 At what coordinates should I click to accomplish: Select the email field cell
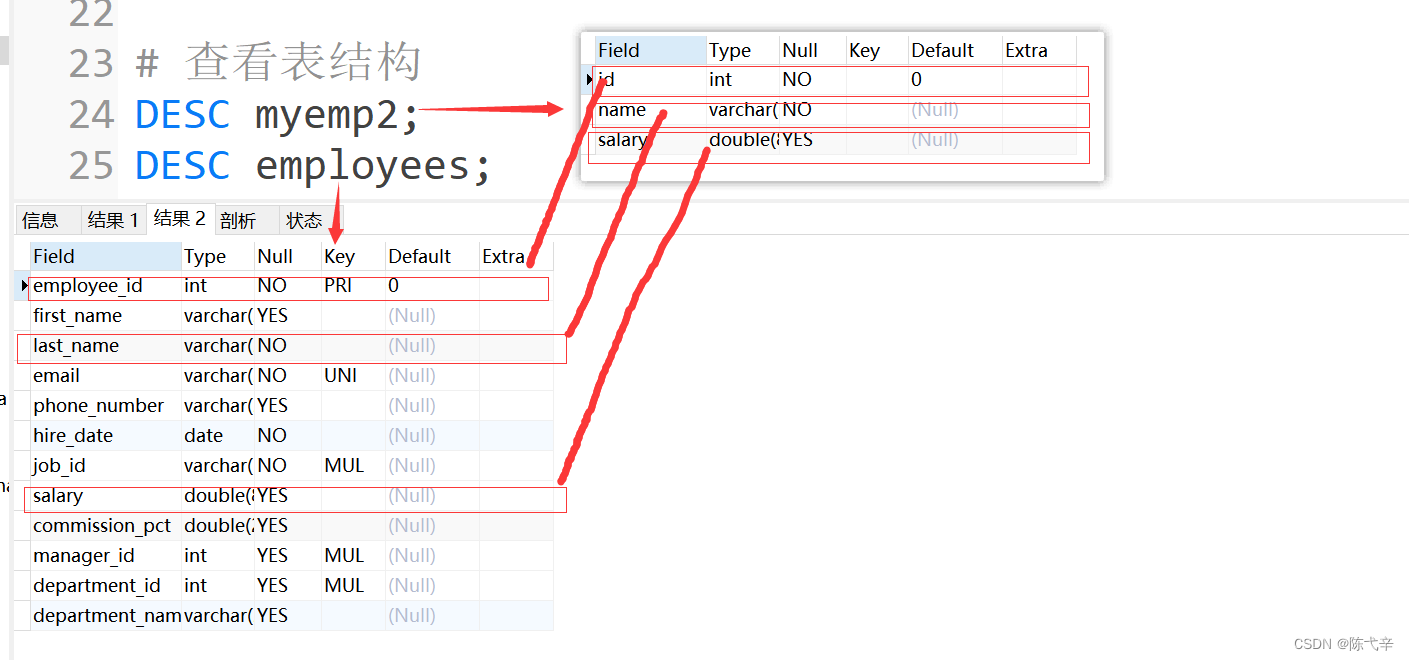pyautogui.click(x=106, y=376)
